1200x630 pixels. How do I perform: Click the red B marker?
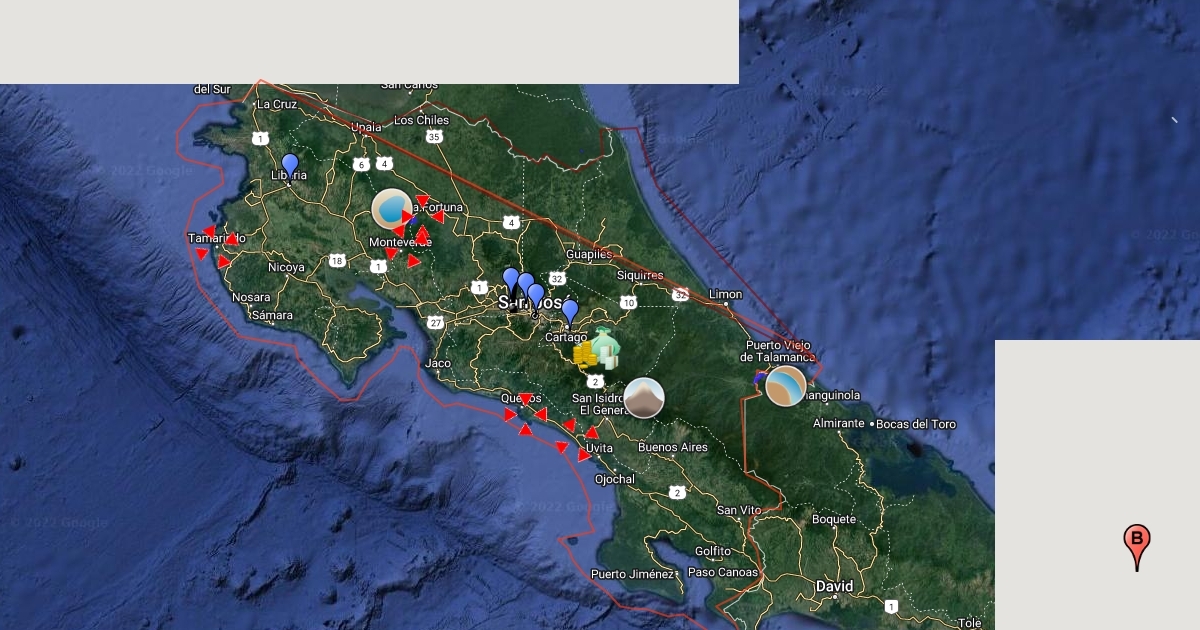pyautogui.click(x=1136, y=545)
